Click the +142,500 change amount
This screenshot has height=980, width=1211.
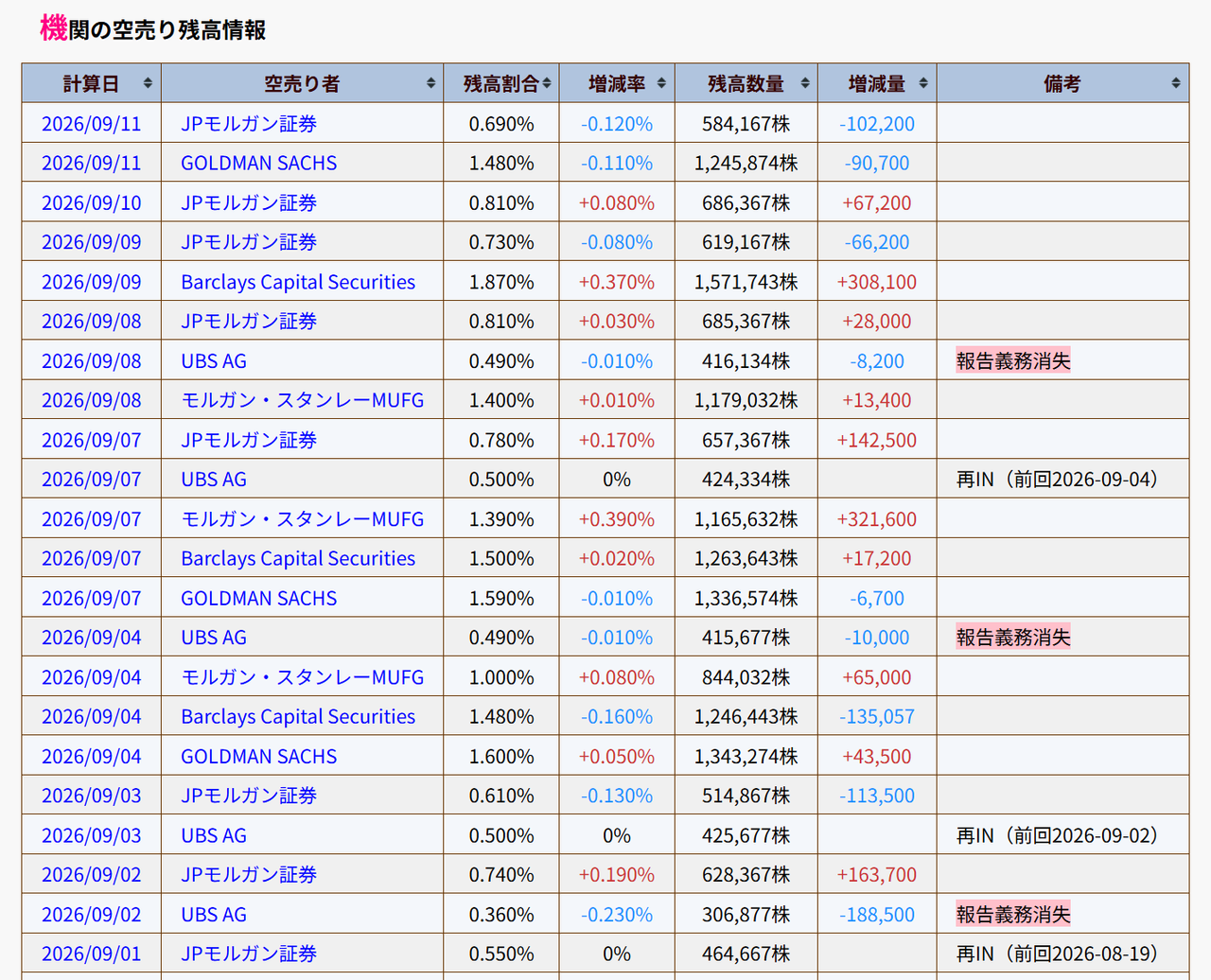pyautogui.click(x=877, y=440)
